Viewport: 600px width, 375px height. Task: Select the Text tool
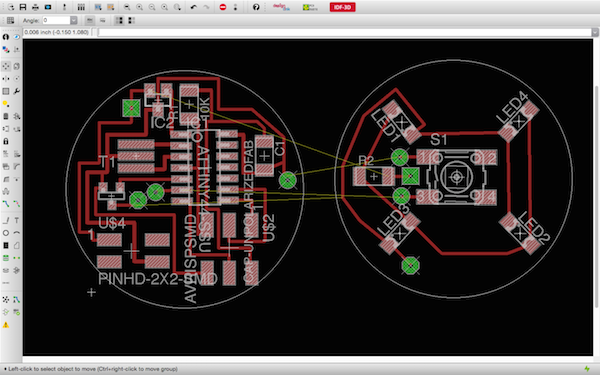tap(16, 220)
